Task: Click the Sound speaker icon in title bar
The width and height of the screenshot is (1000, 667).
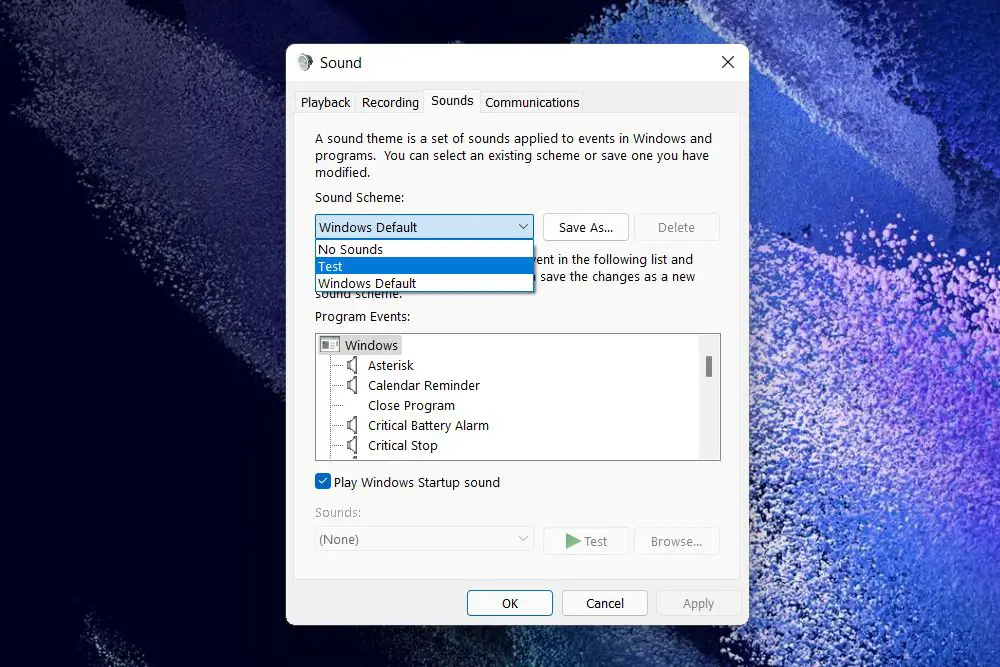Action: point(305,62)
